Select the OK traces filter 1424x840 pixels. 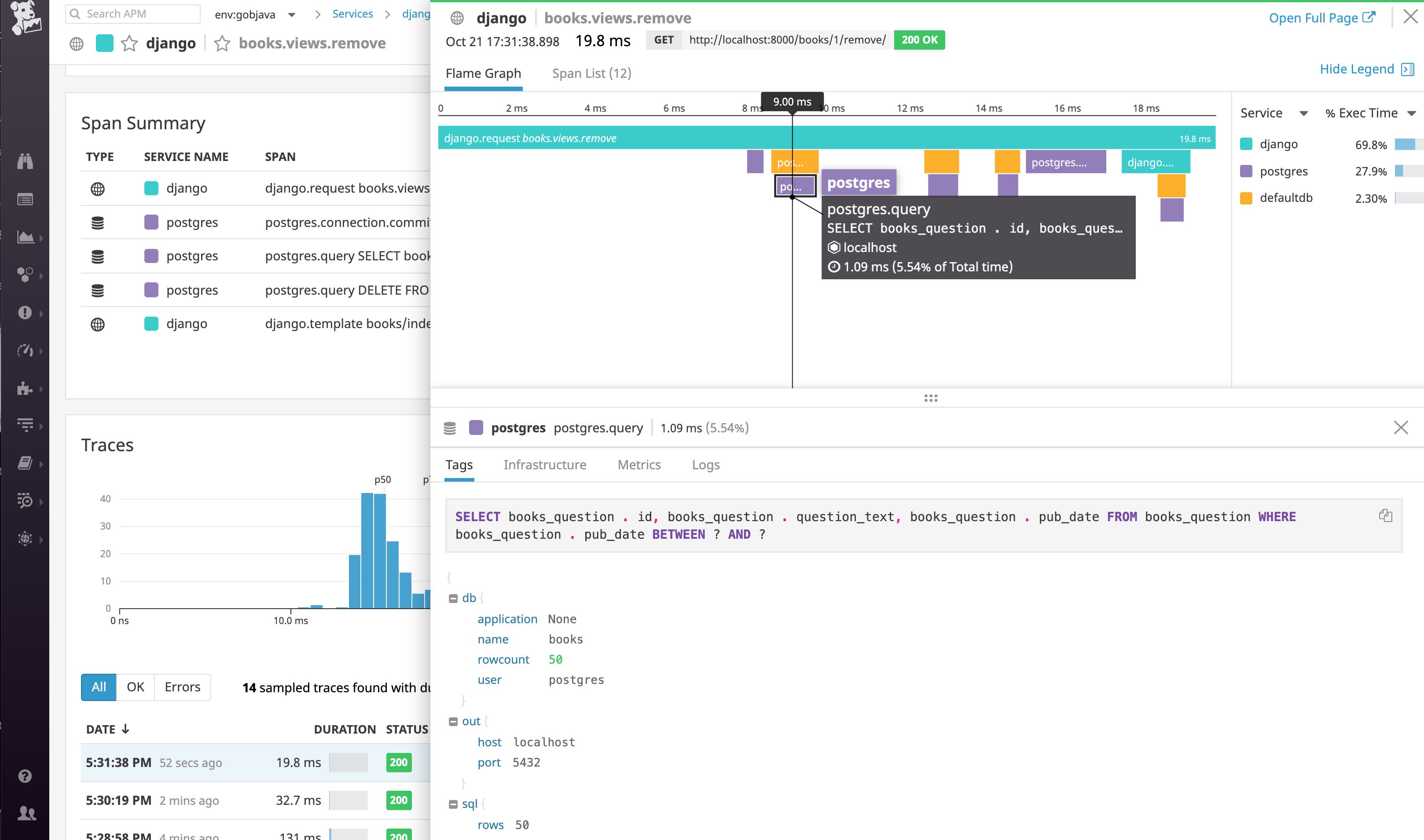(136, 687)
